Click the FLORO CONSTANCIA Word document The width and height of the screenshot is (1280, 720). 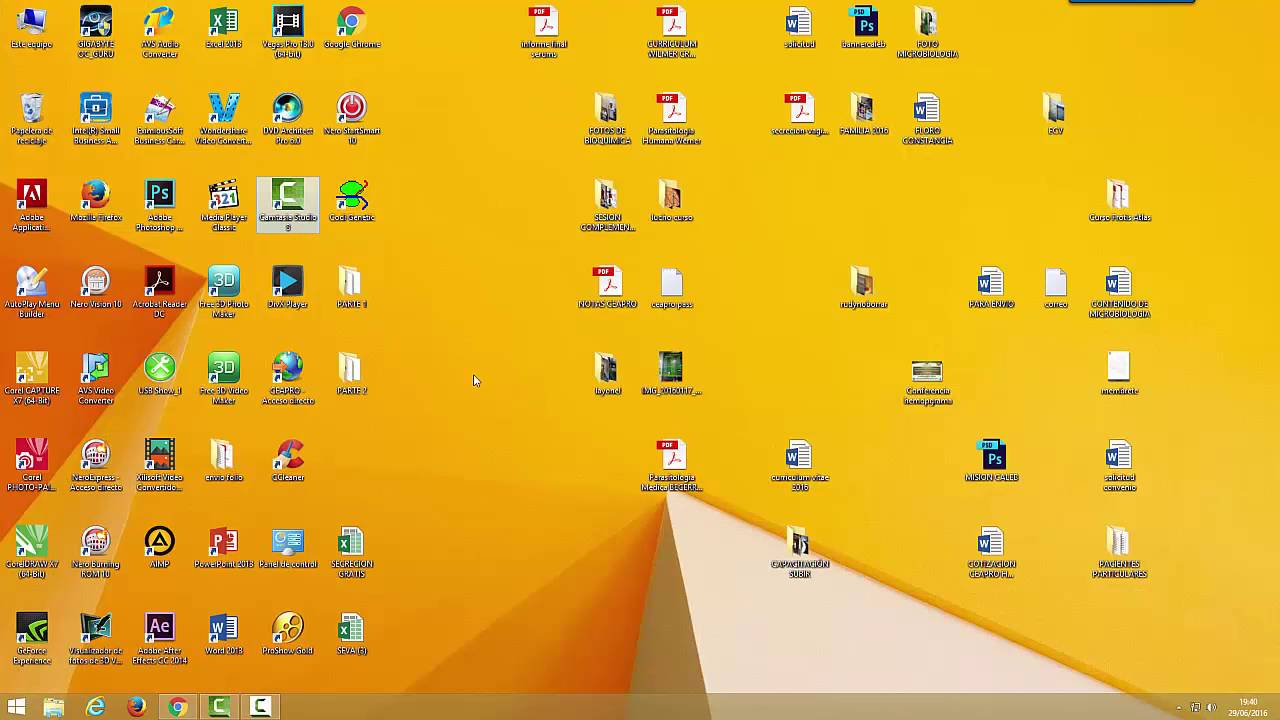(928, 120)
